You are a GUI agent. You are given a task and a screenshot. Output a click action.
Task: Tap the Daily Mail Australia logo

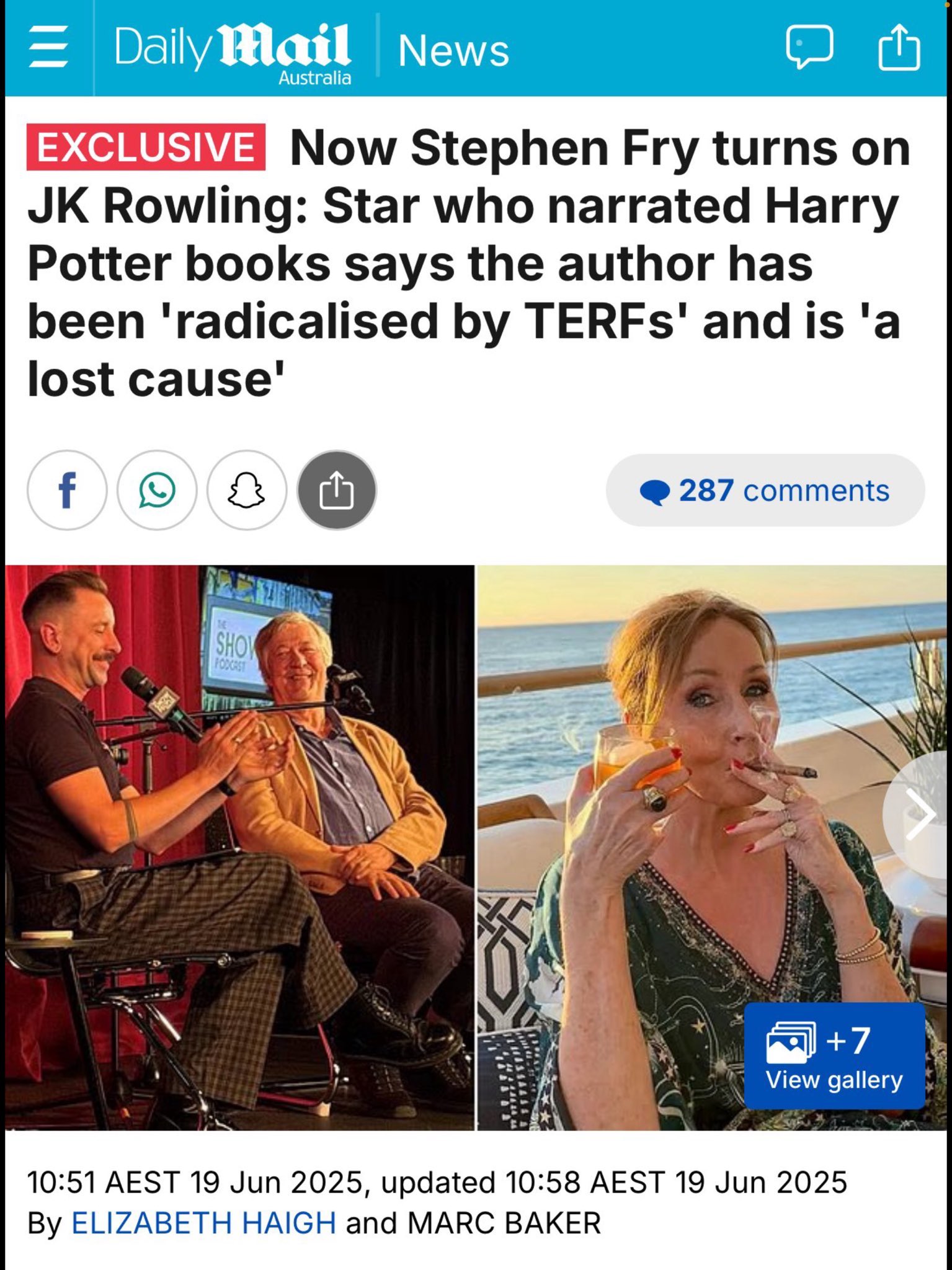pyautogui.click(x=233, y=52)
